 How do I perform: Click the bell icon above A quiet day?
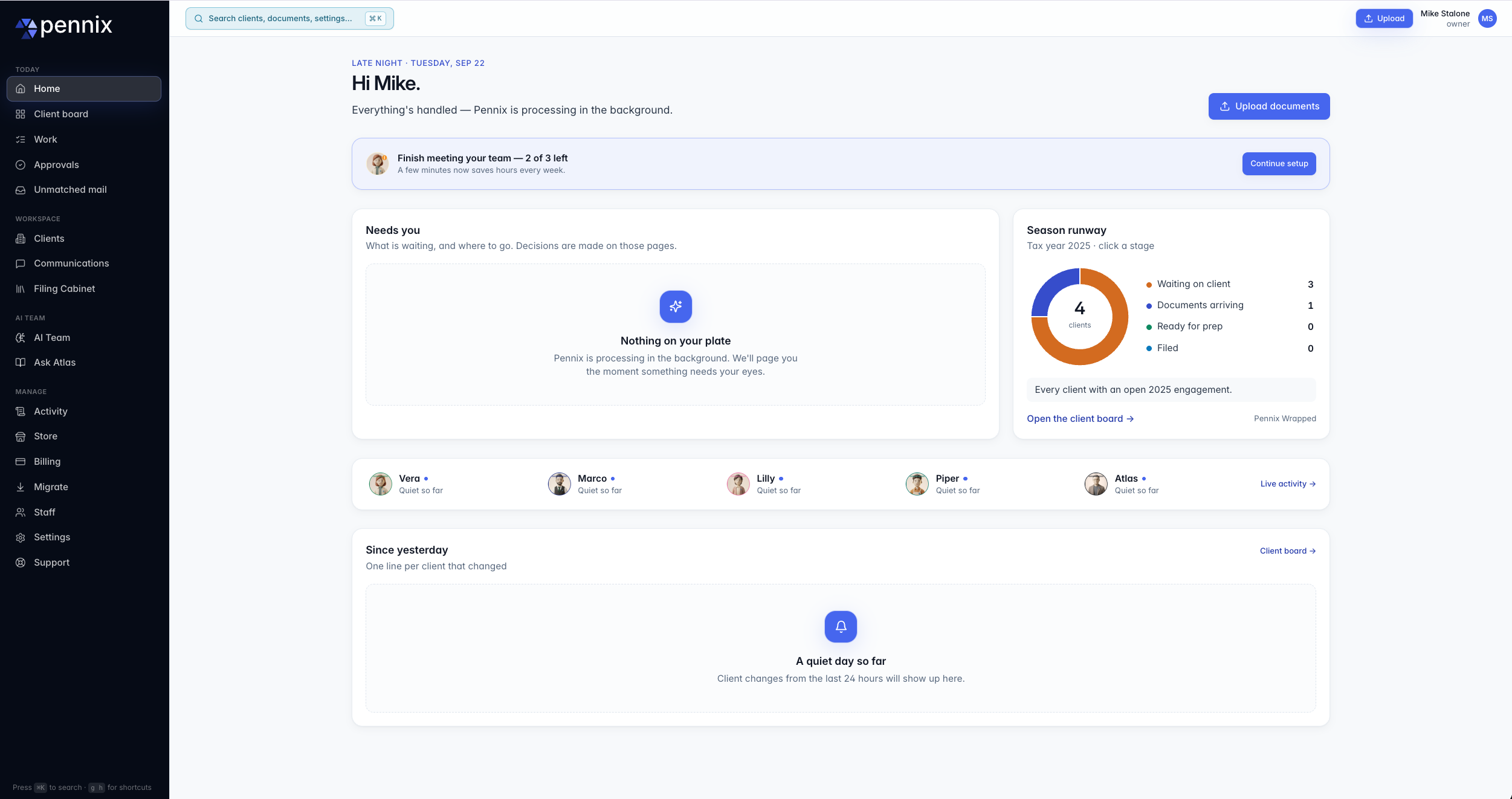[841, 627]
